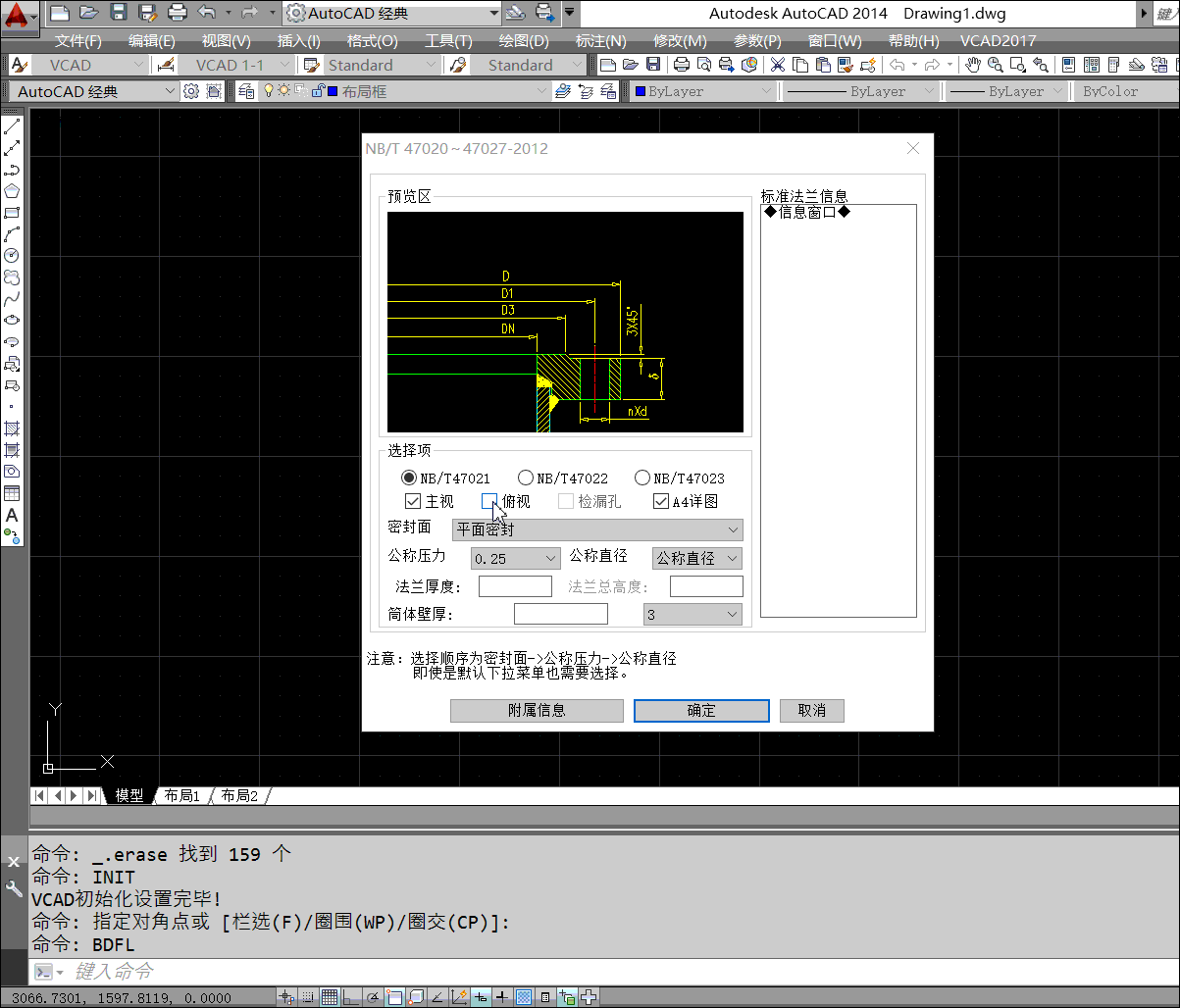Select the Line draw tool
The image size is (1180, 1008).
point(12,126)
